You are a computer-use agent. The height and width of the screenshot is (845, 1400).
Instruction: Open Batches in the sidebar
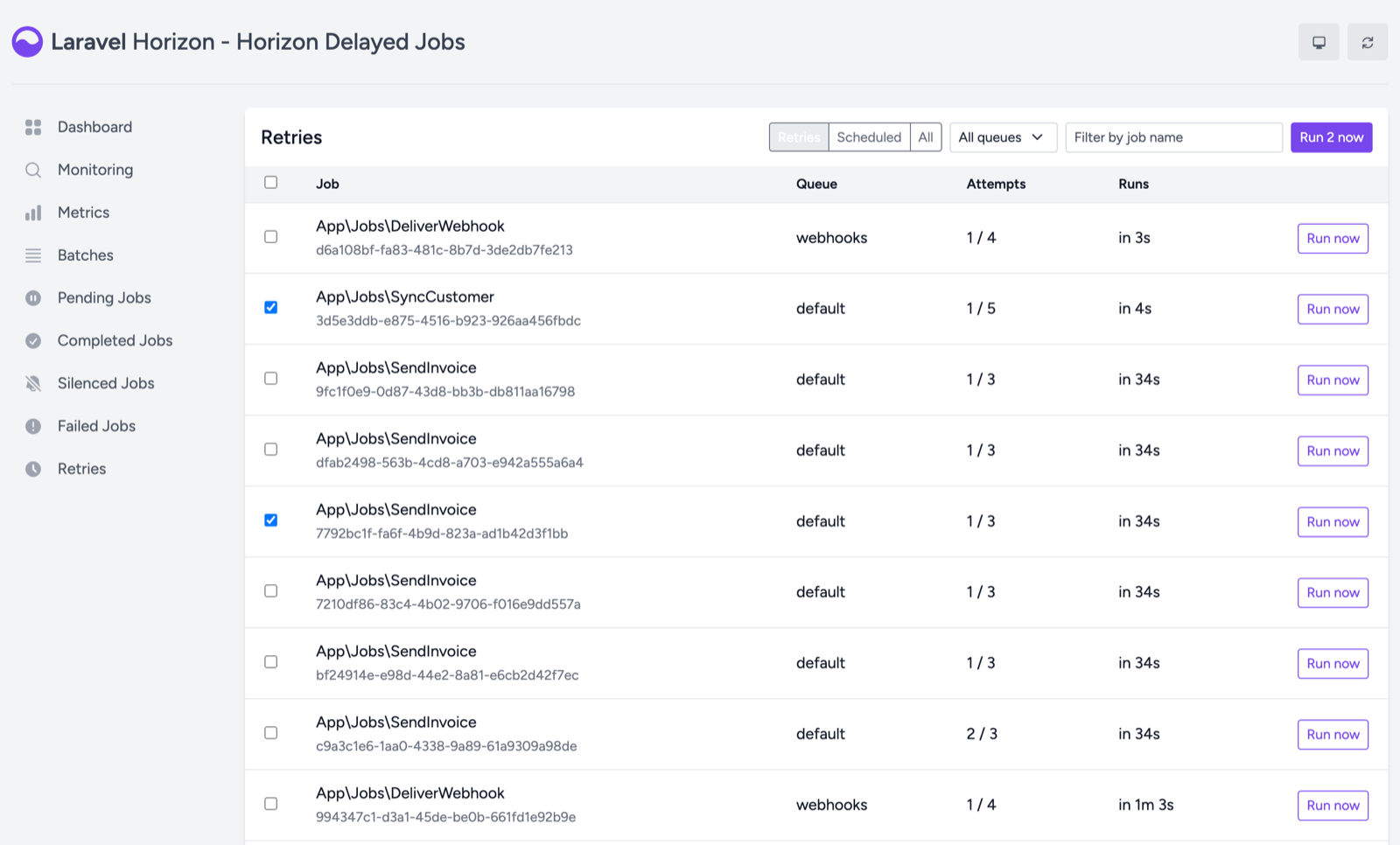coord(86,255)
